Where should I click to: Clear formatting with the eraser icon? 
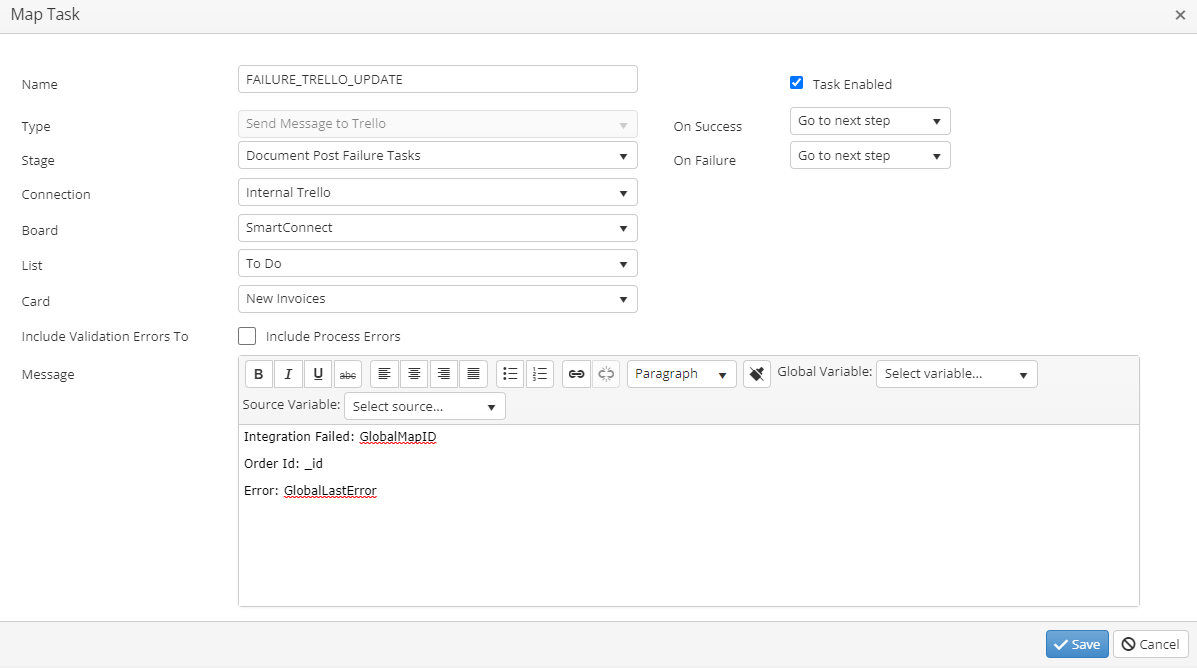point(757,374)
